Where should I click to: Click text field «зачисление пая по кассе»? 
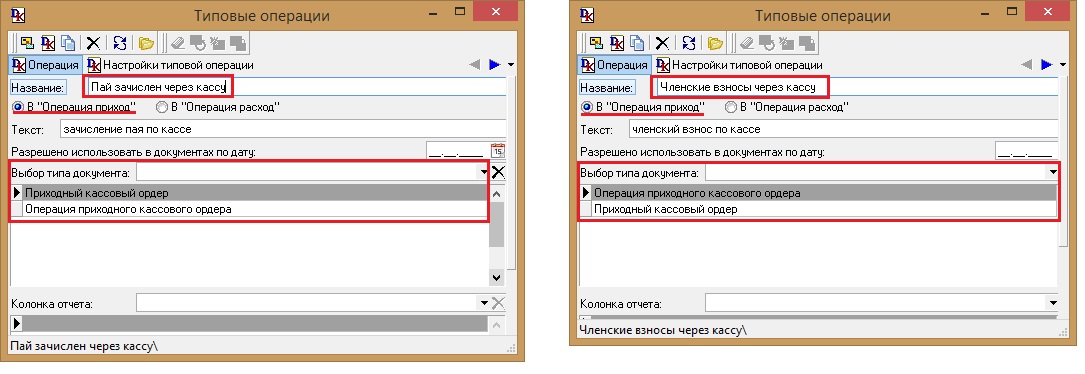[x=284, y=130]
